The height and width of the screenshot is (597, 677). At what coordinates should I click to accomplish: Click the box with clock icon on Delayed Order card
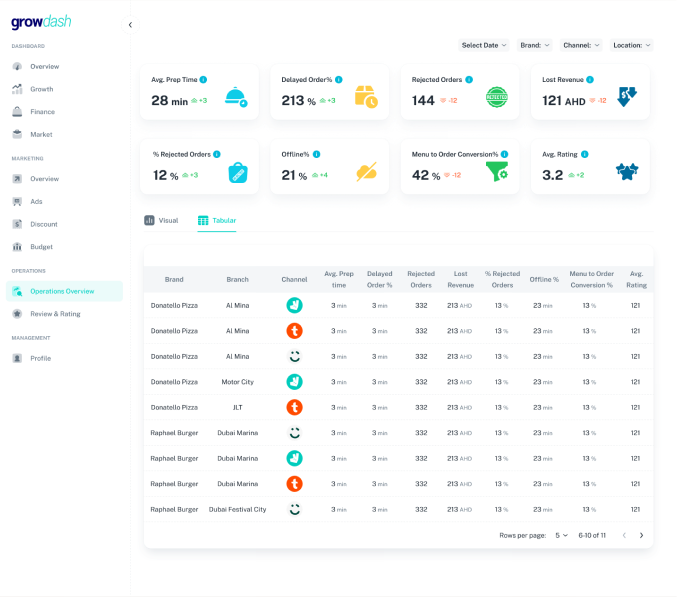[366, 97]
